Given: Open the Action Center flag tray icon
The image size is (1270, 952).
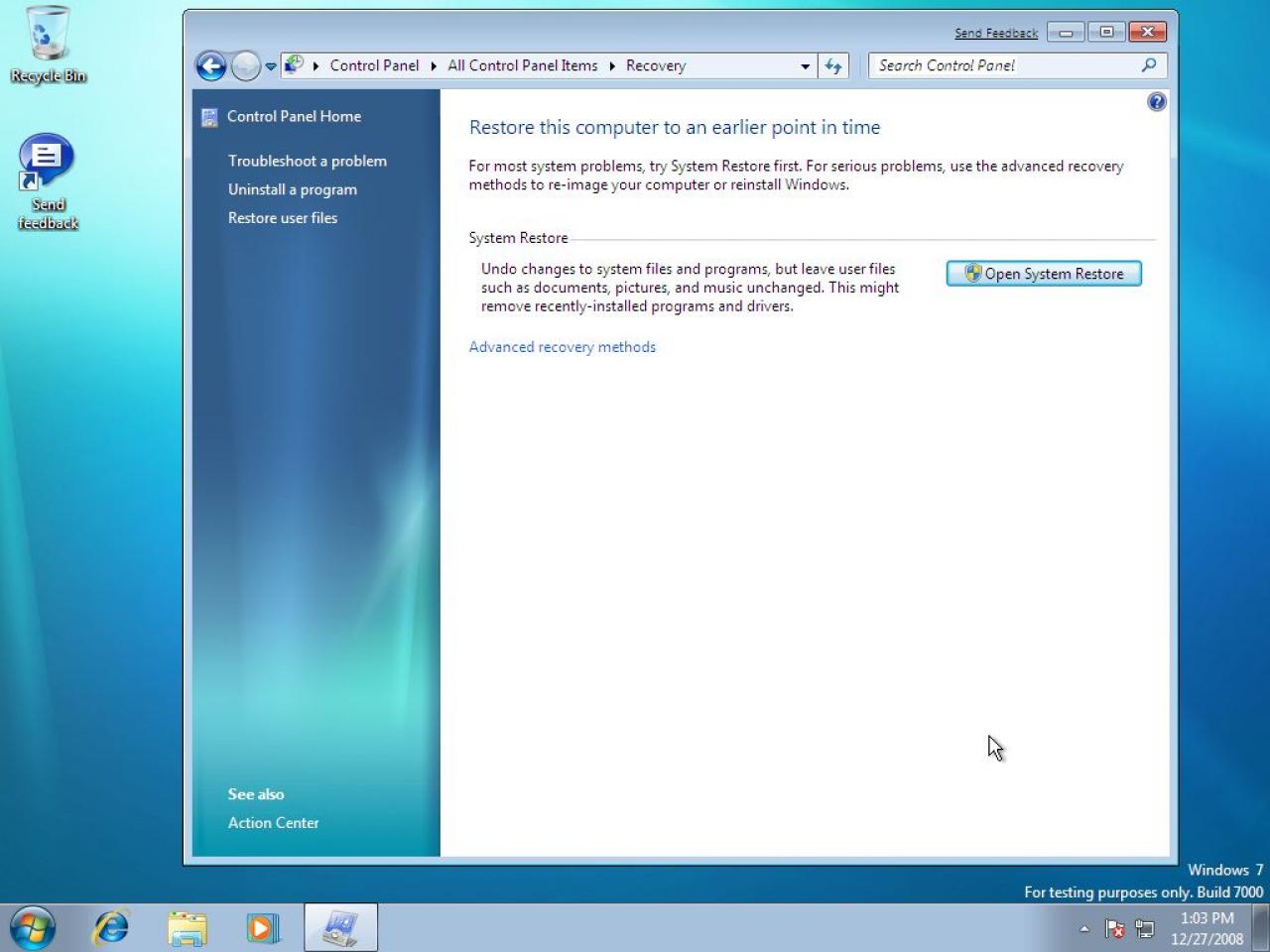Looking at the screenshot, I should click(1114, 929).
